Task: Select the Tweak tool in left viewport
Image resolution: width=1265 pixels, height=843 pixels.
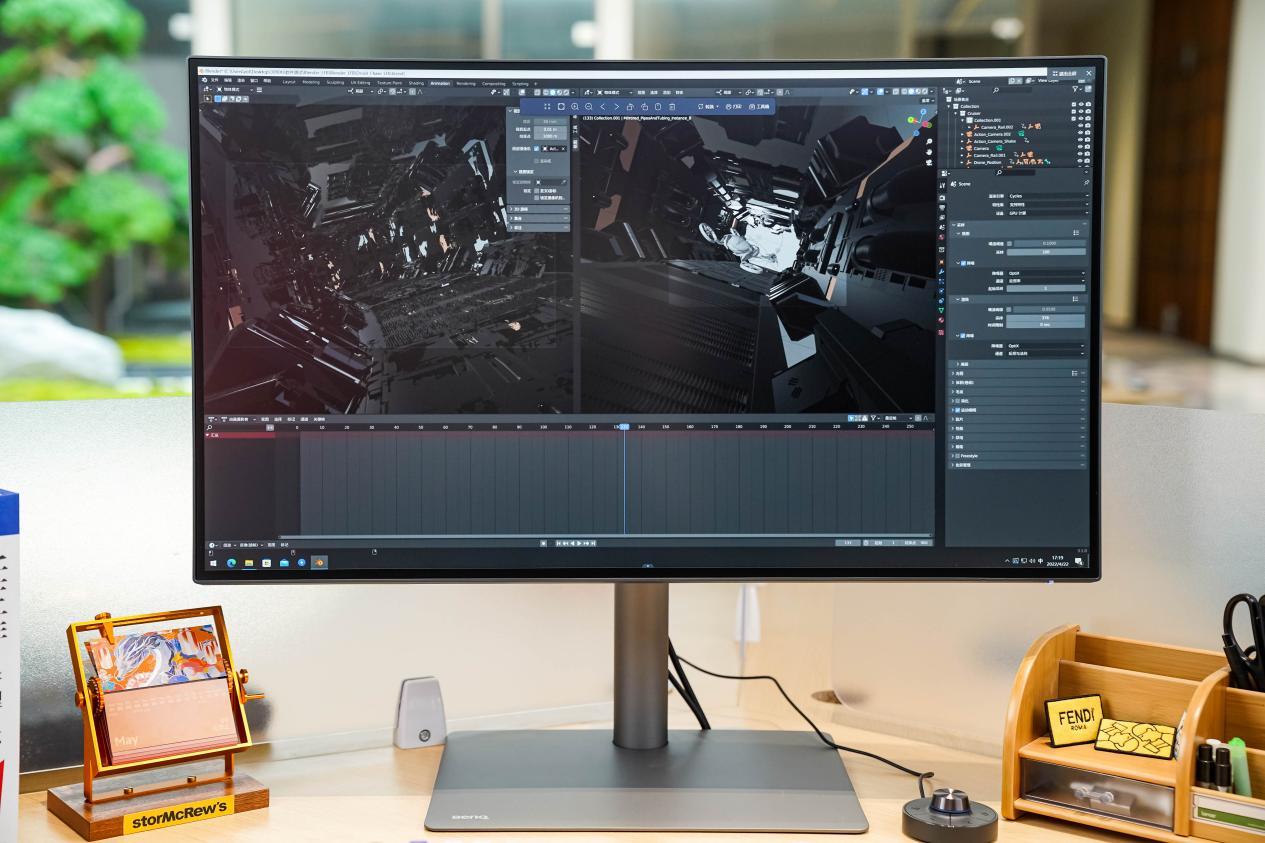Action: (x=208, y=99)
